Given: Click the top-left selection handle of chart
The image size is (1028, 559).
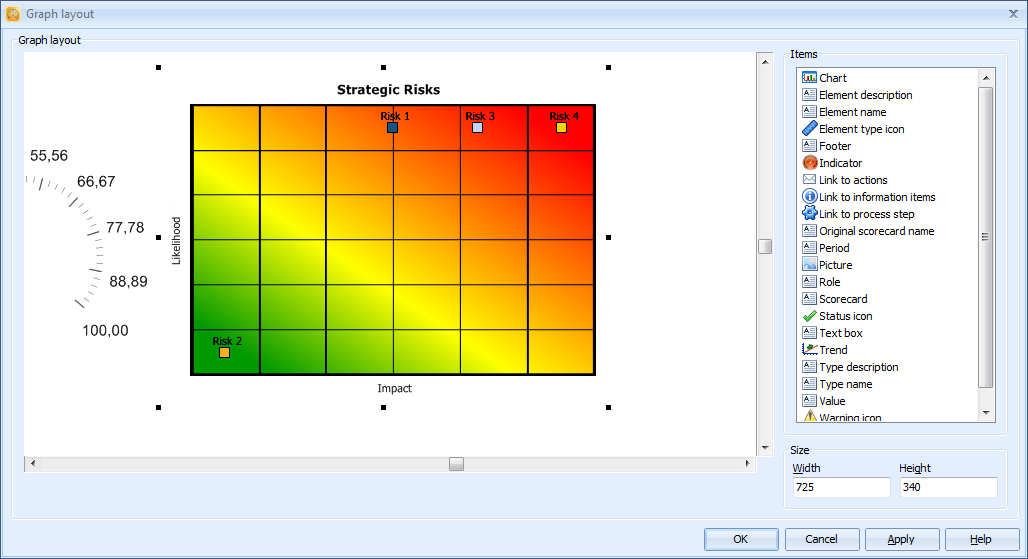Looking at the screenshot, I should click(x=159, y=67).
